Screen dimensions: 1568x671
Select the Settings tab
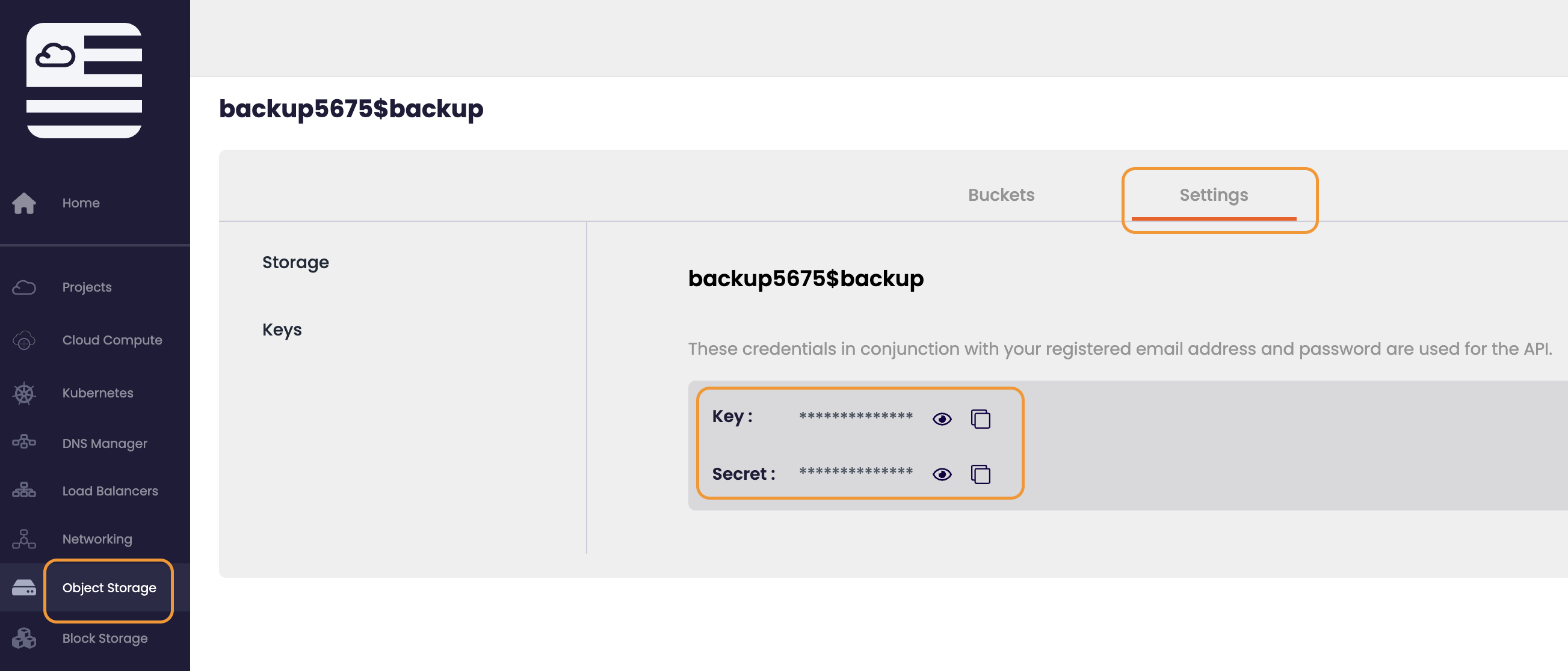(1213, 195)
